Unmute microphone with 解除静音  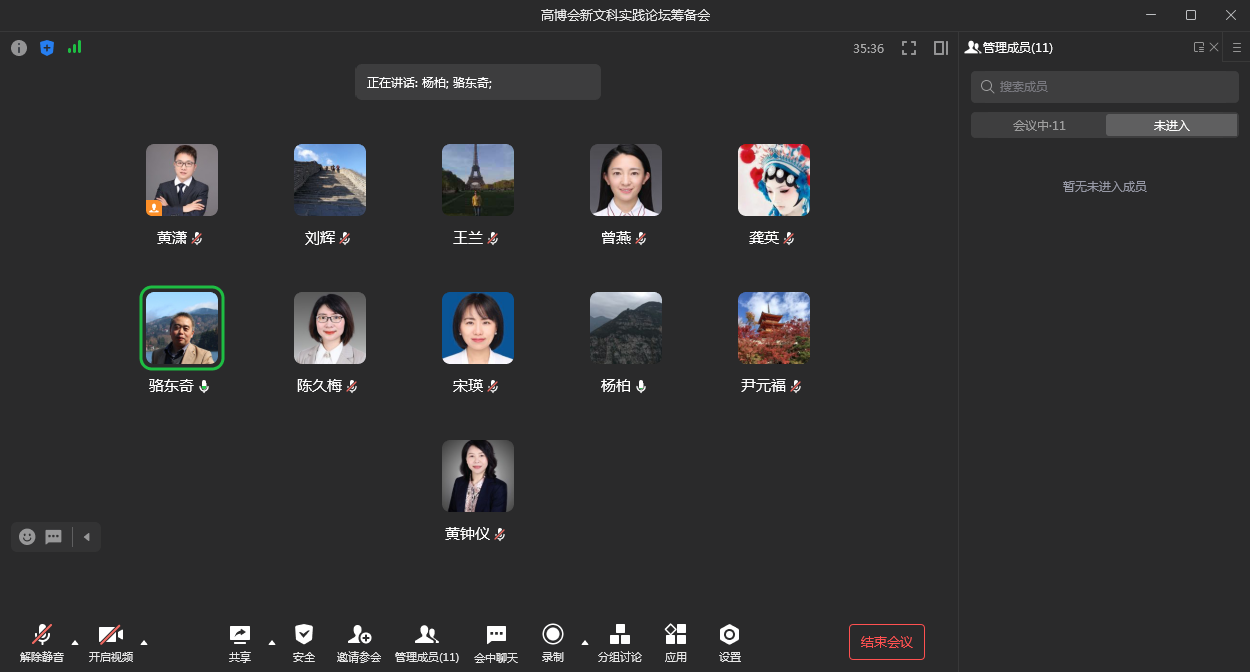(42, 643)
